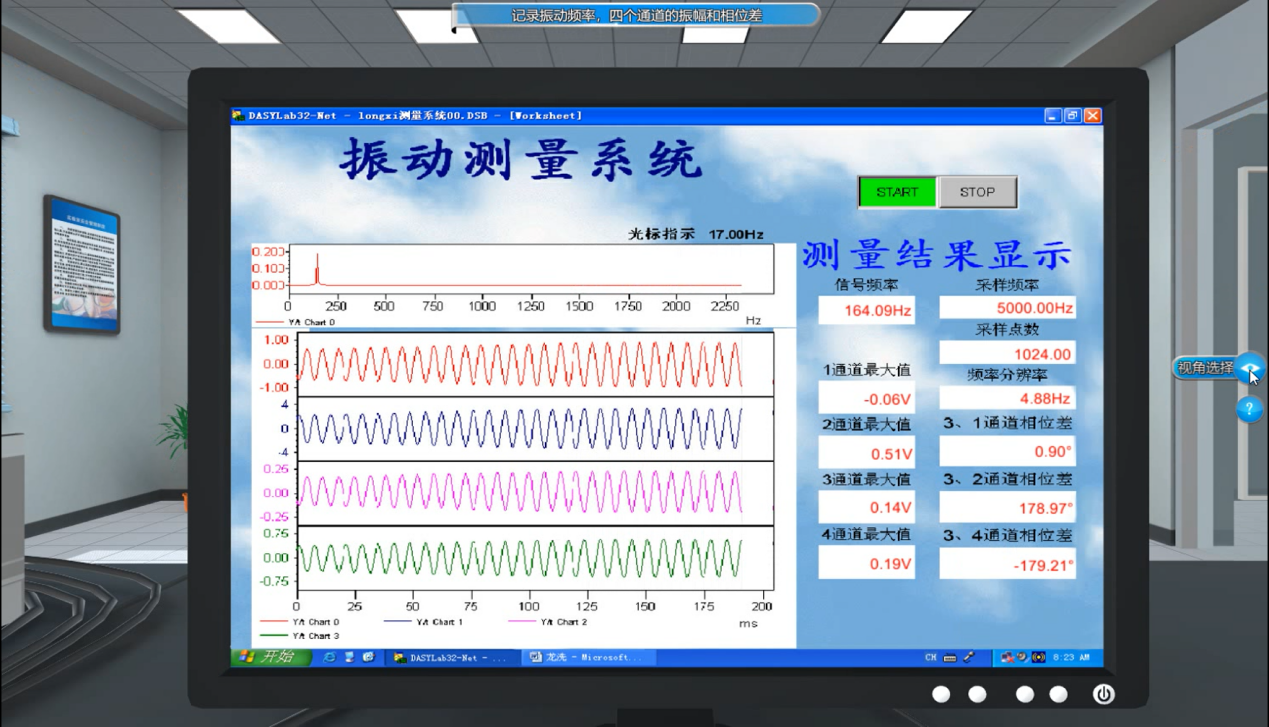The width and height of the screenshot is (1269, 727).
Task: Open the Windows Start menu (开始)
Action: click(x=270, y=657)
